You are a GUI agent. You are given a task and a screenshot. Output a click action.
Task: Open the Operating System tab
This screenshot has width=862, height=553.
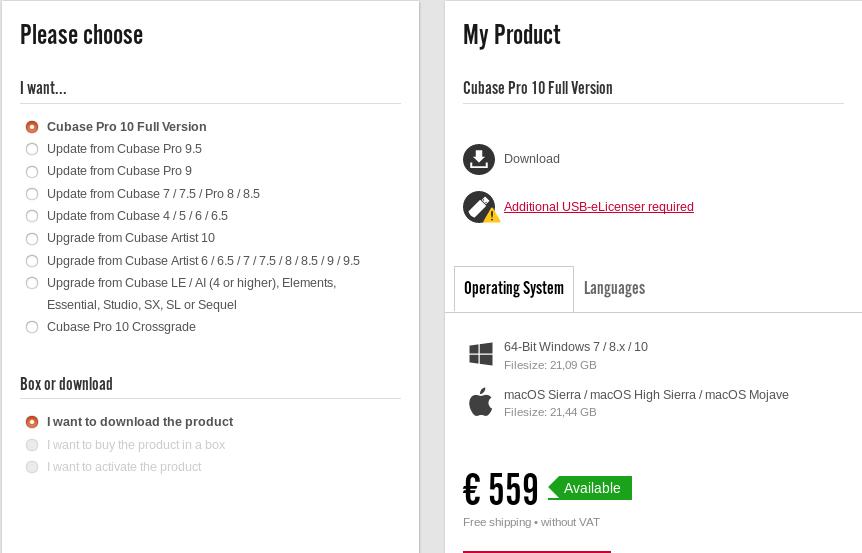coord(514,289)
